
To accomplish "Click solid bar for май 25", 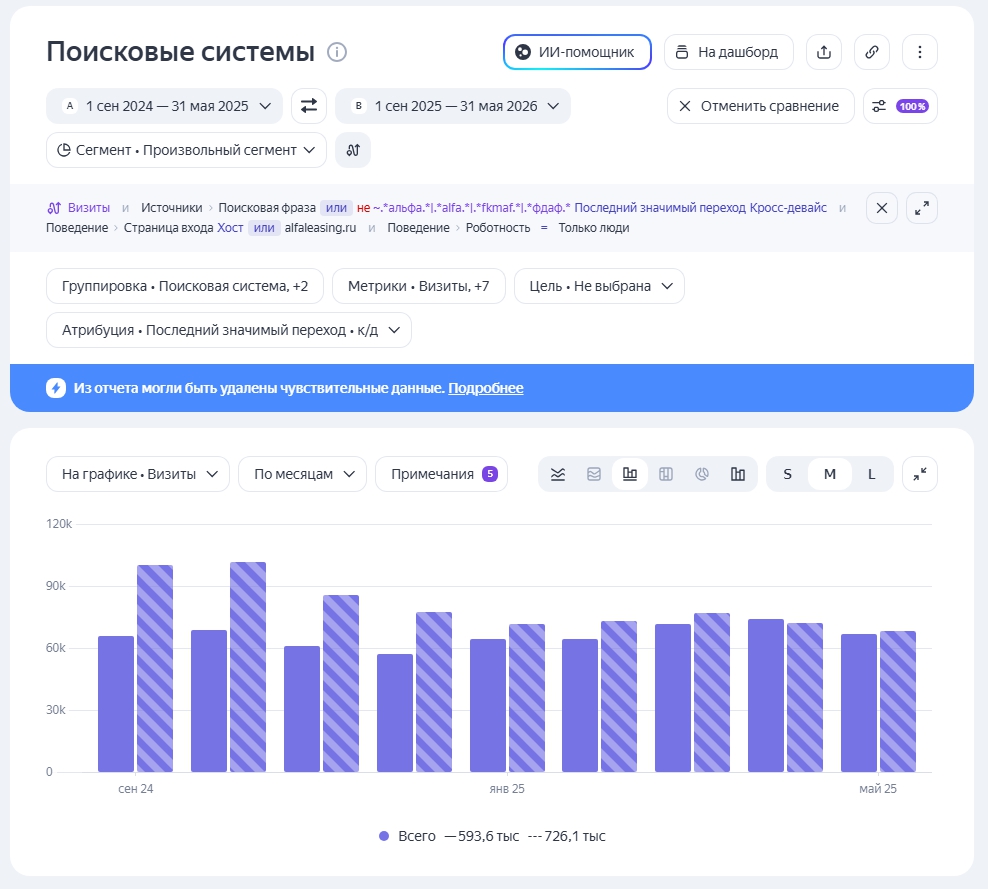I will 859,703.
